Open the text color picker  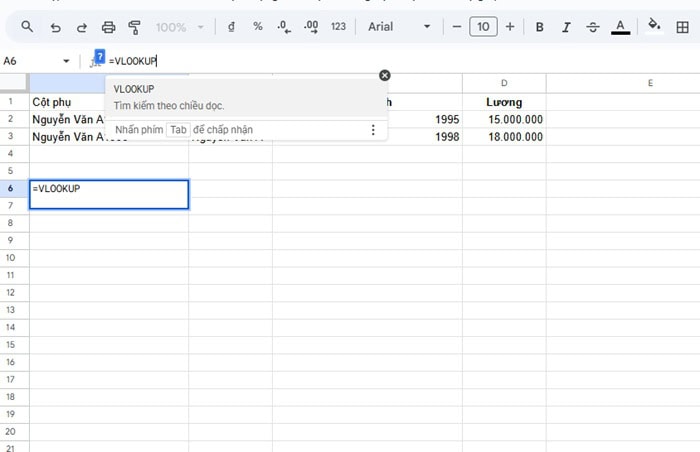(620, 27)
